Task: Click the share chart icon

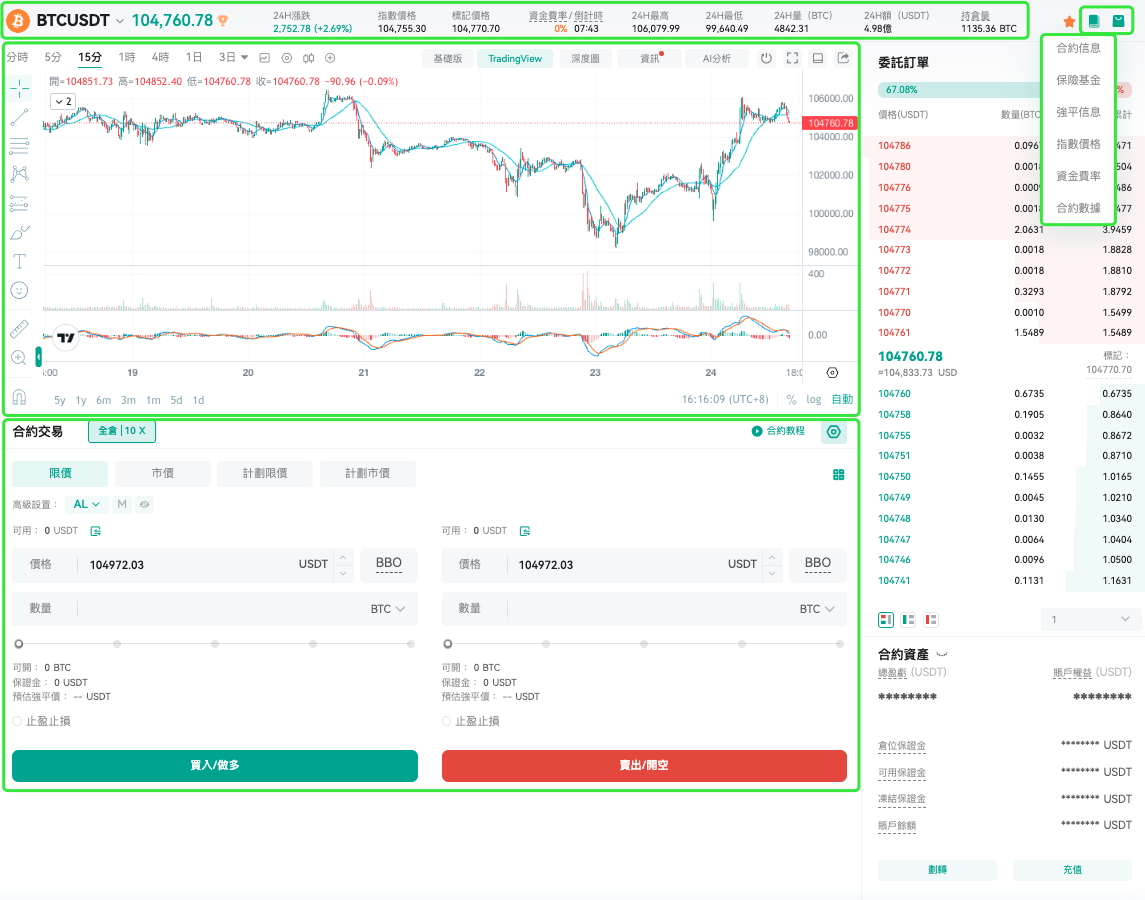Action: pyautogui.click(x=843, y=58)
